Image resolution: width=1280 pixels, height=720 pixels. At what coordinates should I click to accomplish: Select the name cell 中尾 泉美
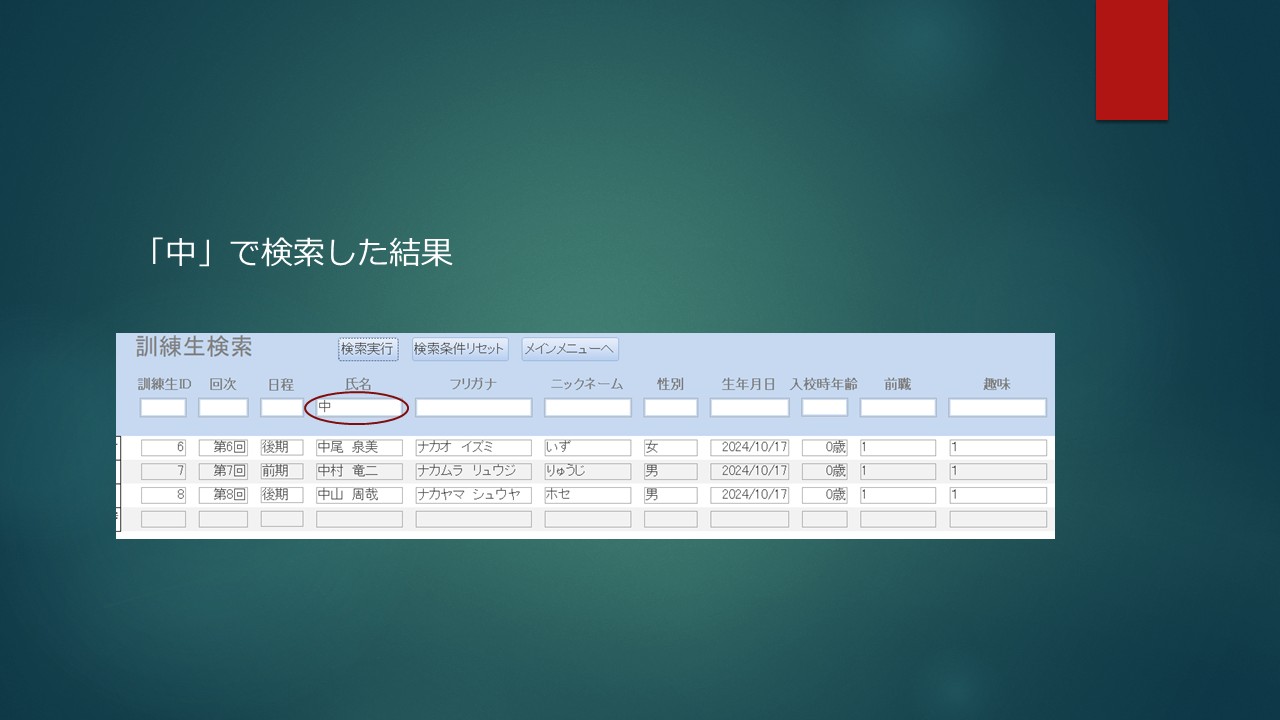359,448
